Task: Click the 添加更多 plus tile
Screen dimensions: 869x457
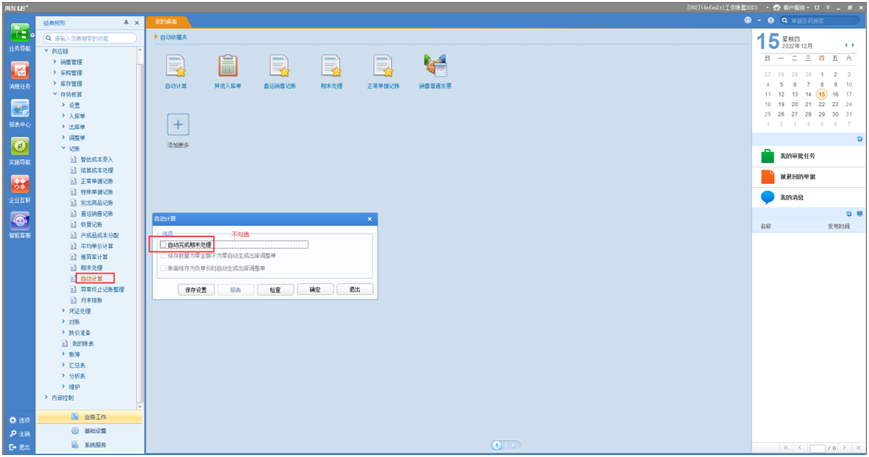Action: click(x=177, y=125)
